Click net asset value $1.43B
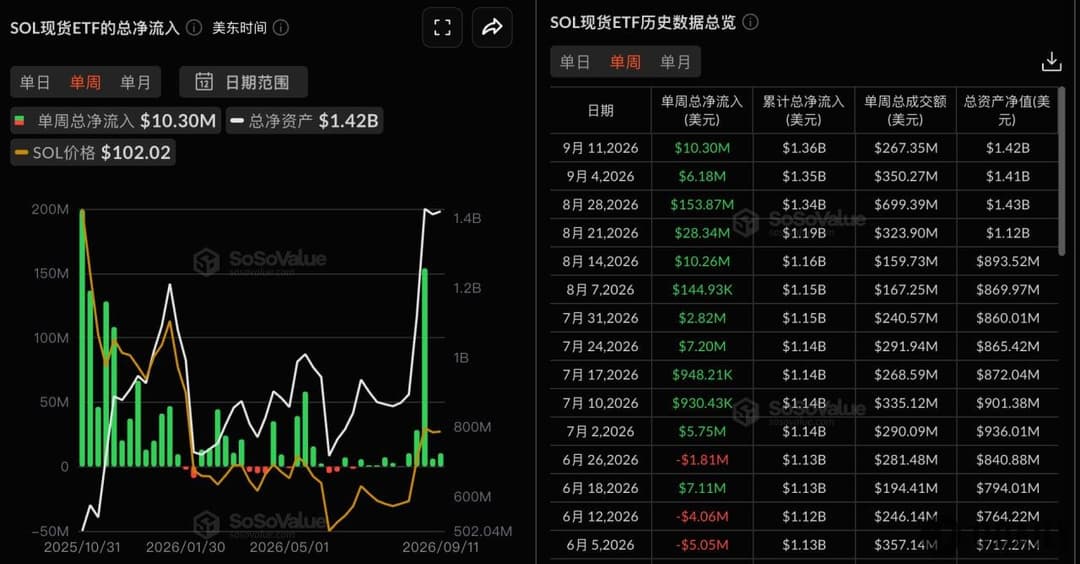 [1008, 205]
